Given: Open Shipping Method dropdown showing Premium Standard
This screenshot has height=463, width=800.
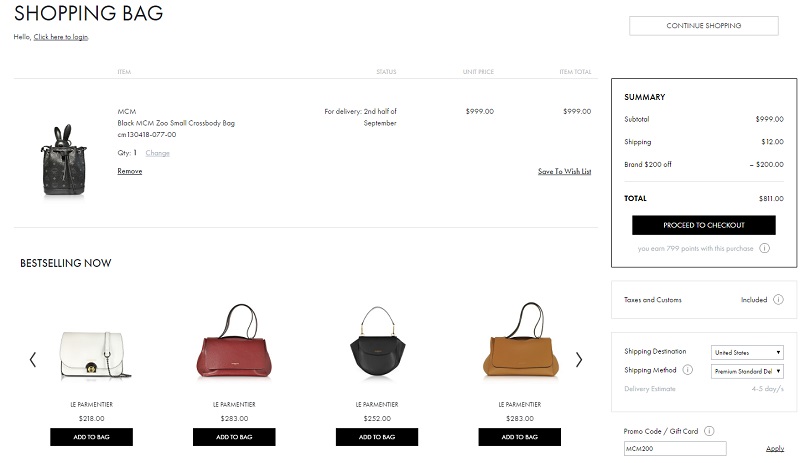Looking at the screenshot, I should click(x=746, y=370).
